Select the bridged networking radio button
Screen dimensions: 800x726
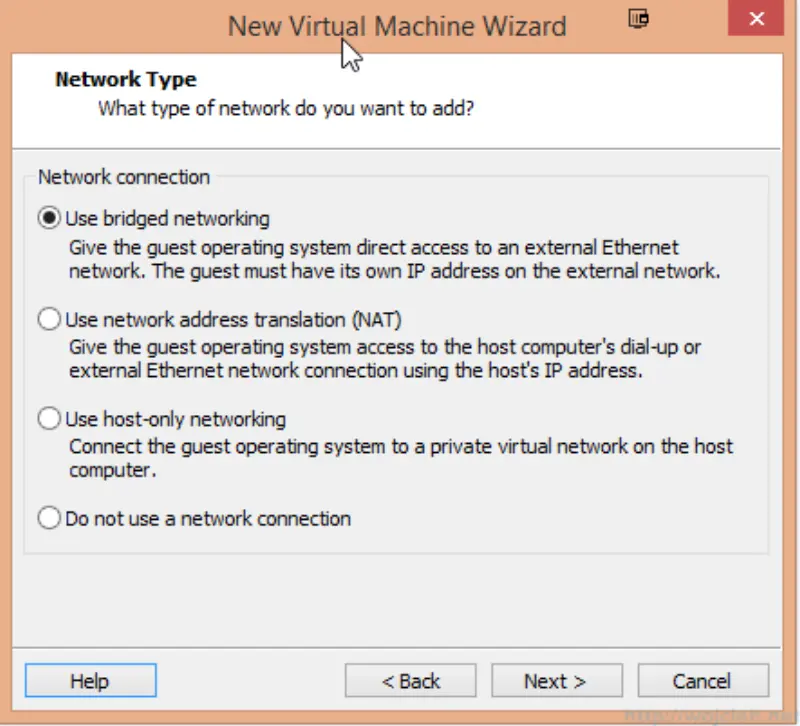click(48, 218)
